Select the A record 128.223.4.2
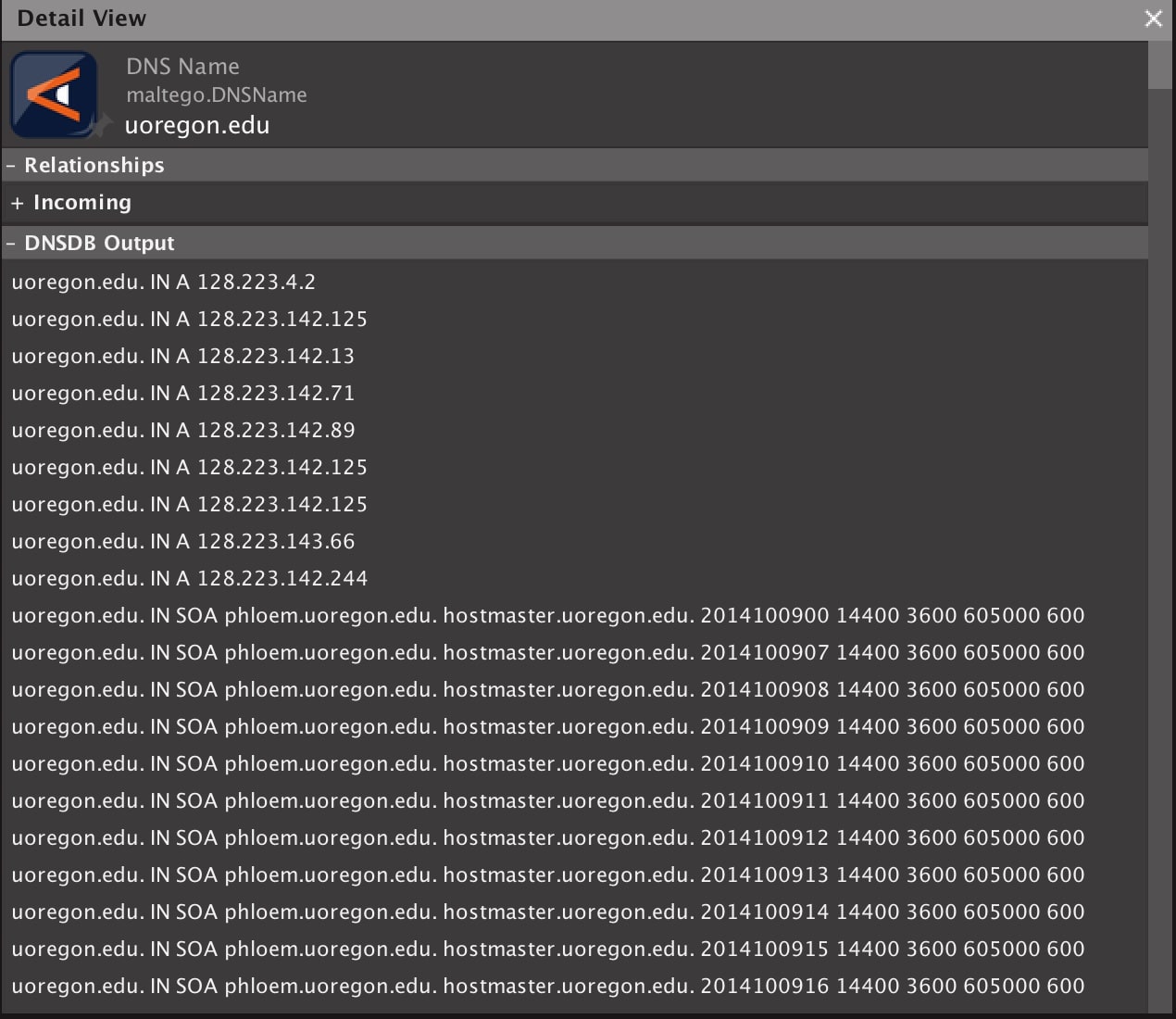 click(164, 282)
